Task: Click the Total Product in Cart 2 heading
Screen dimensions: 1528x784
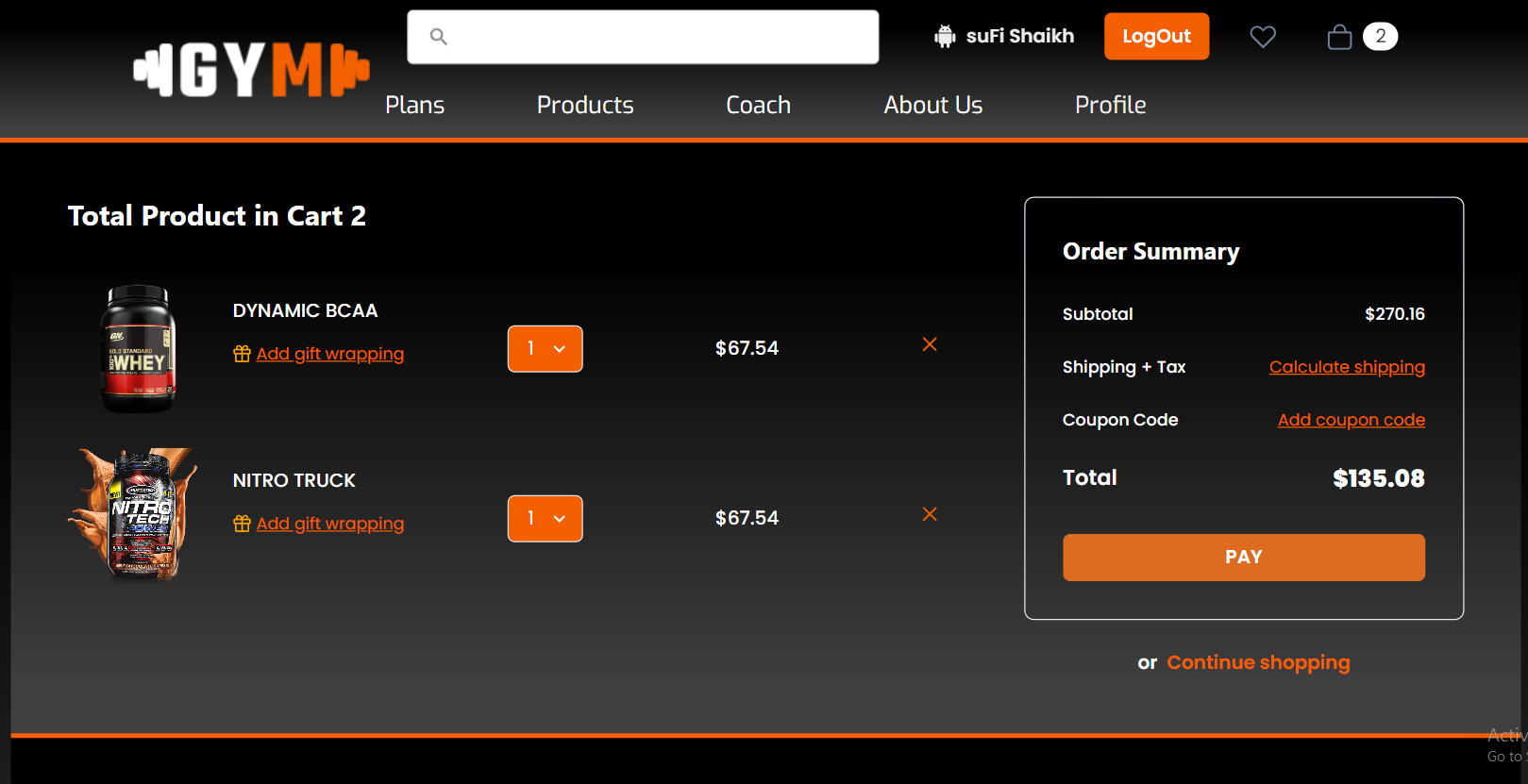Action: pos(217,216)
